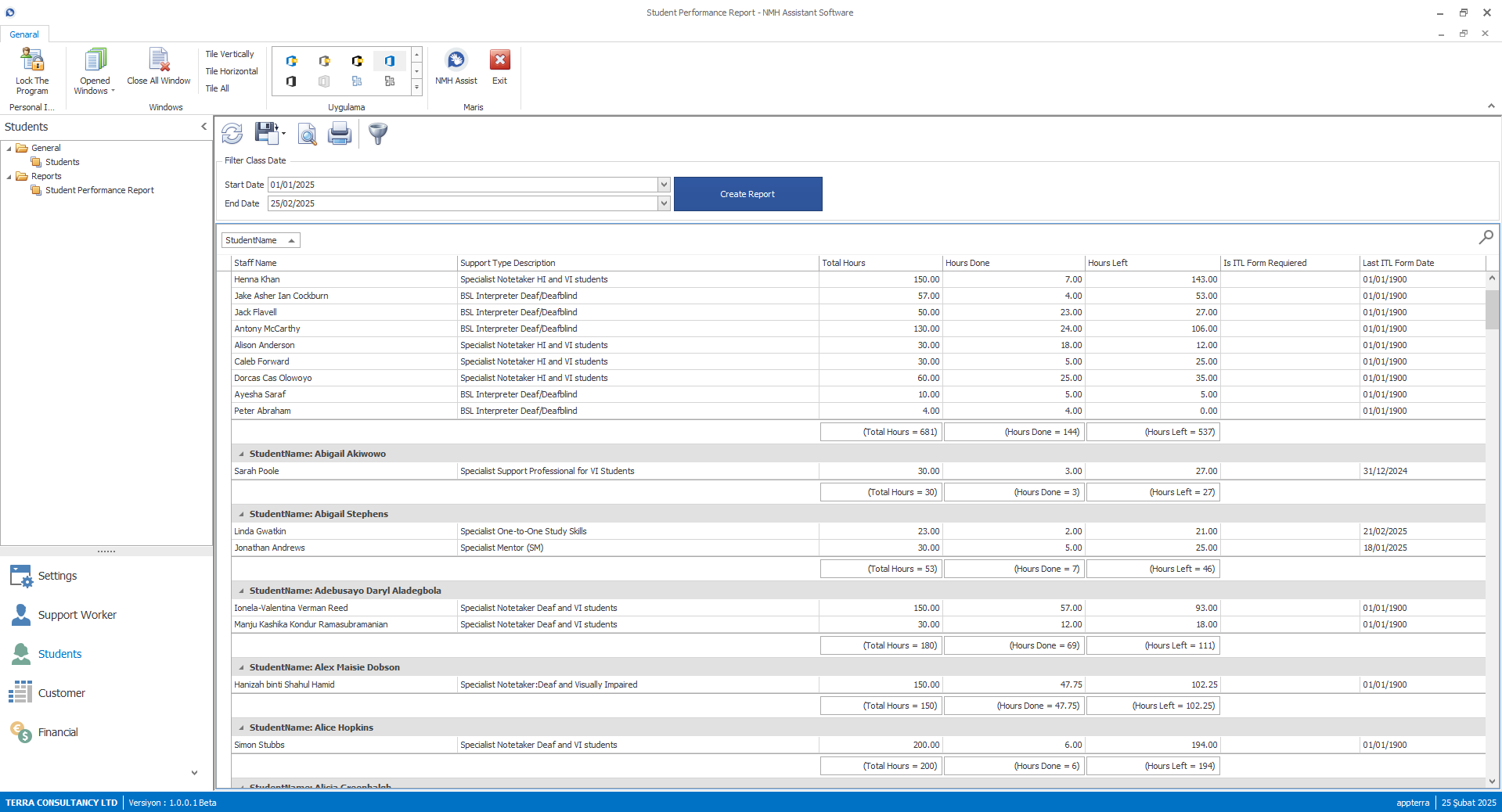This screenshot has width=1502, height=812.
Task: Open the End Date dropdown arrow
Action: [x=664, y=203]
